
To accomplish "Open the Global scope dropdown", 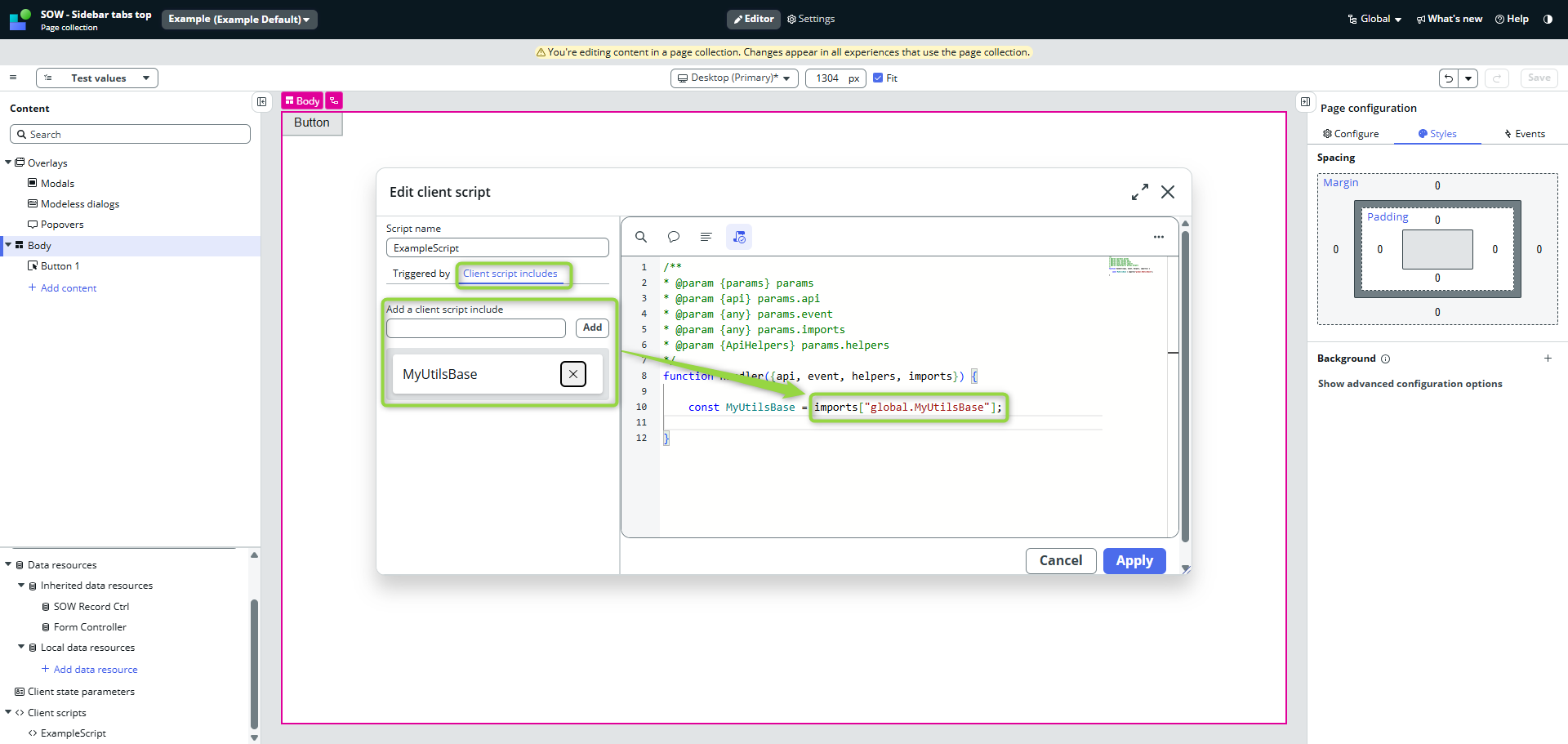I will 1375,19.
